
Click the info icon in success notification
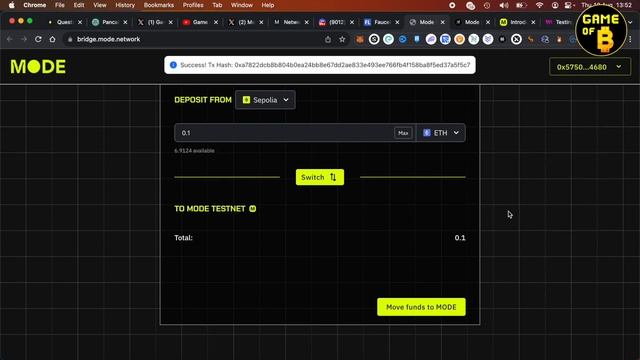pyautogui.click(x=173, y=65)
